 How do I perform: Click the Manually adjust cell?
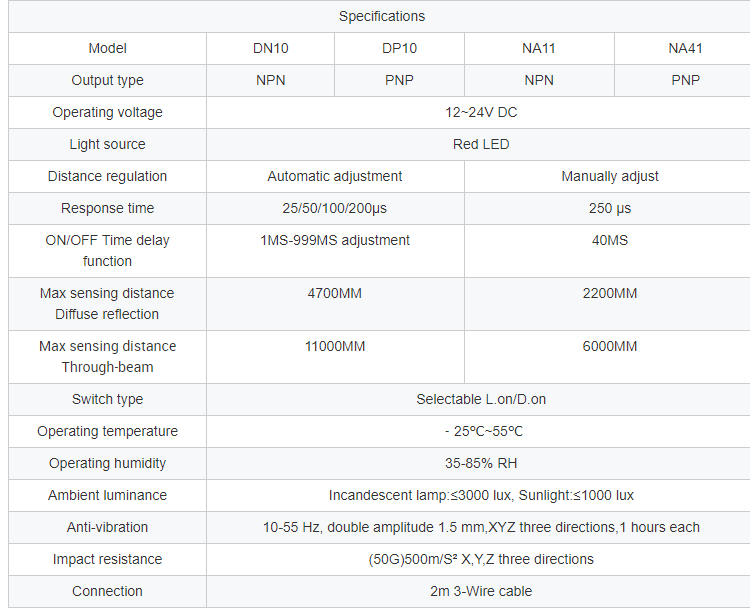coord(610,176)
